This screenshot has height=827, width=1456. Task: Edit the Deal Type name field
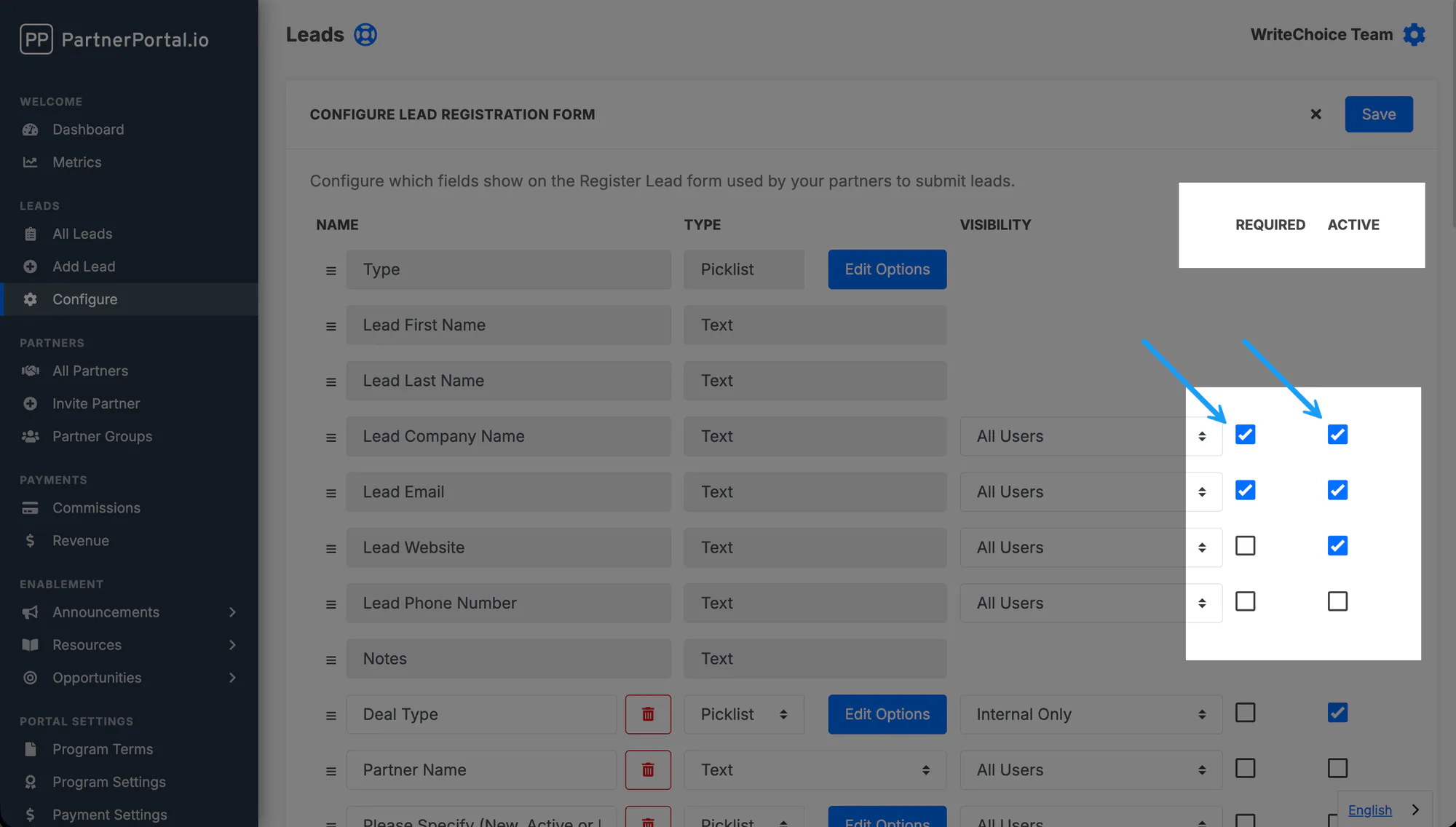coord(481,714)
